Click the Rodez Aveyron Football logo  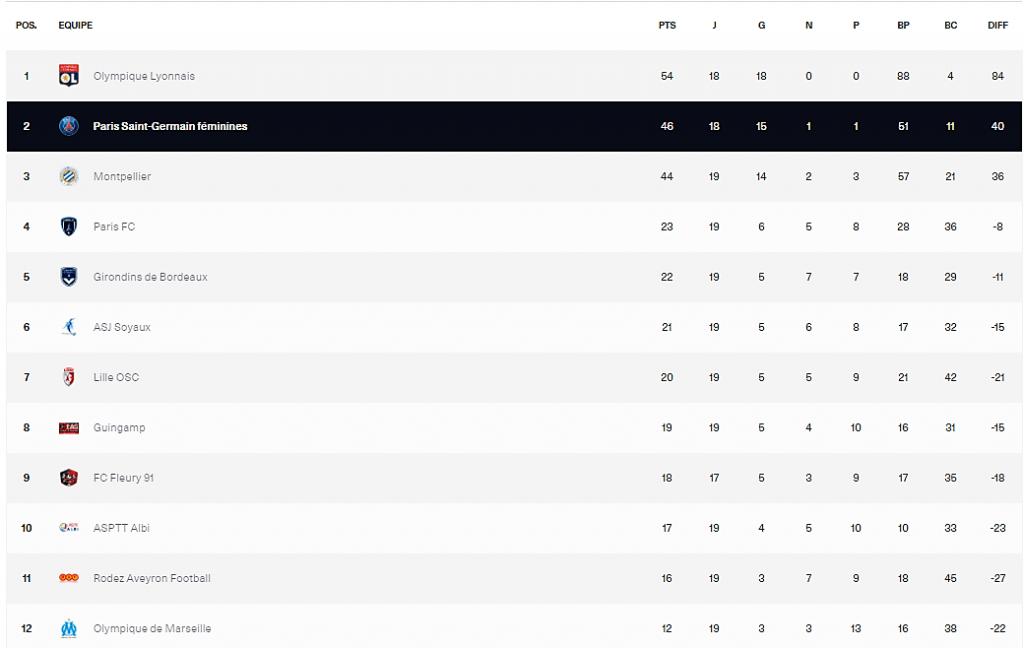tap(69, 577)
